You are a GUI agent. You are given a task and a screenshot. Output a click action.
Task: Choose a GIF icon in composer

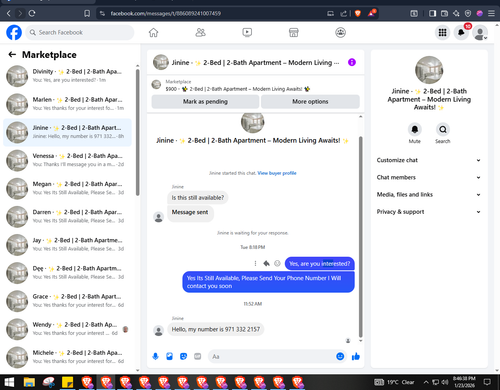pos(198,356)
